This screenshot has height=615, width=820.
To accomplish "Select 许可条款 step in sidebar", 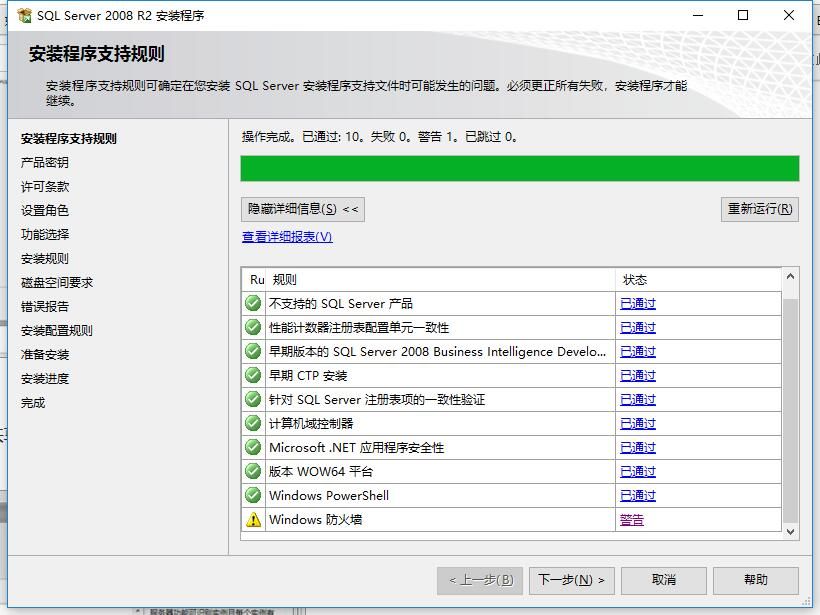I will click(45, 187).
